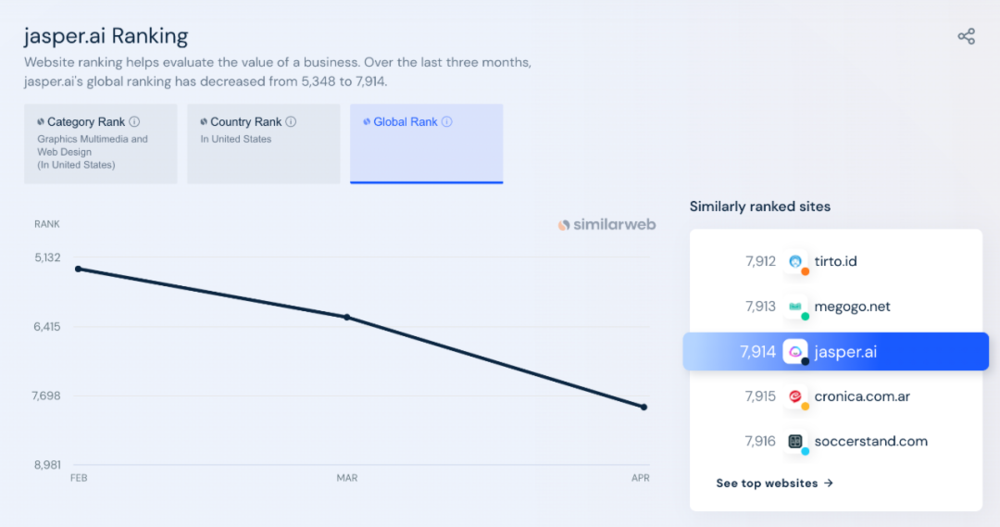This screenshot has height=527, width=1000.
Task: Click FEB data point on chart
Action: [78, 269]
